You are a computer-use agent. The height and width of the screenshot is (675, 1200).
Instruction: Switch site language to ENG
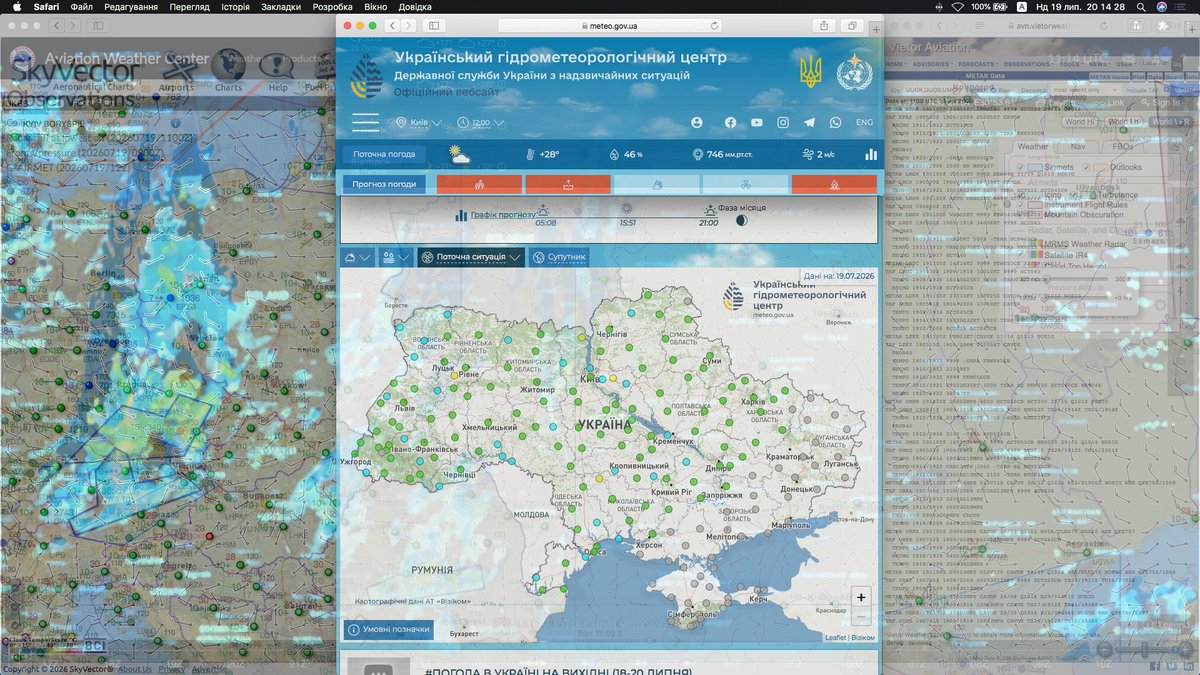(x=864, y=122)
